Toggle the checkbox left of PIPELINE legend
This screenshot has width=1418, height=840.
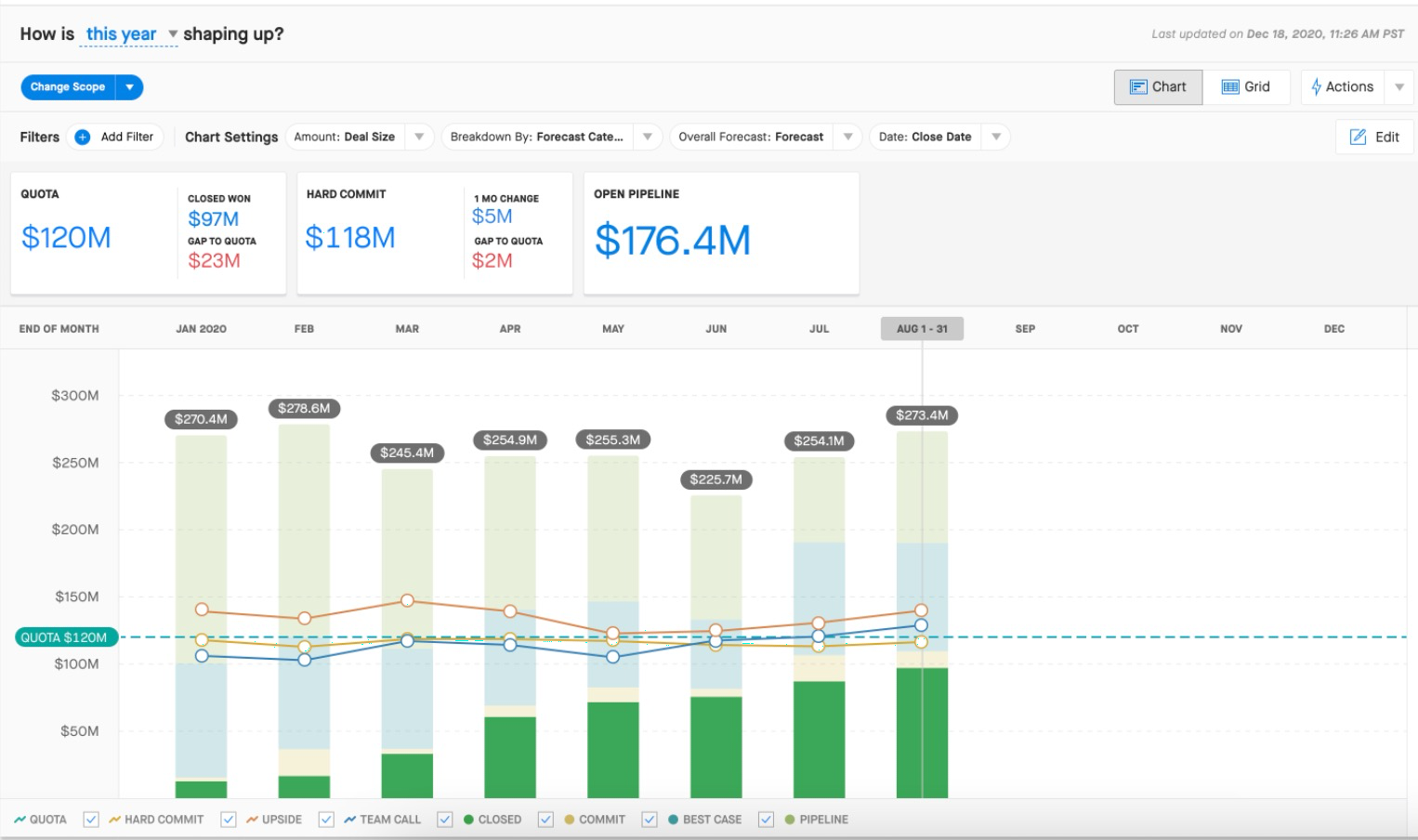(766, 820)
